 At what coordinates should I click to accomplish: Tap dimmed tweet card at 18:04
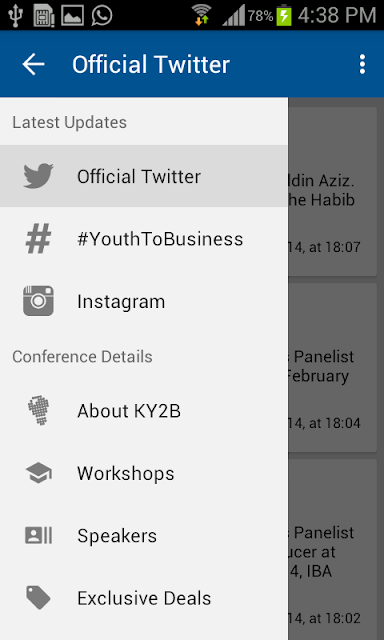[x=332, y=367]
